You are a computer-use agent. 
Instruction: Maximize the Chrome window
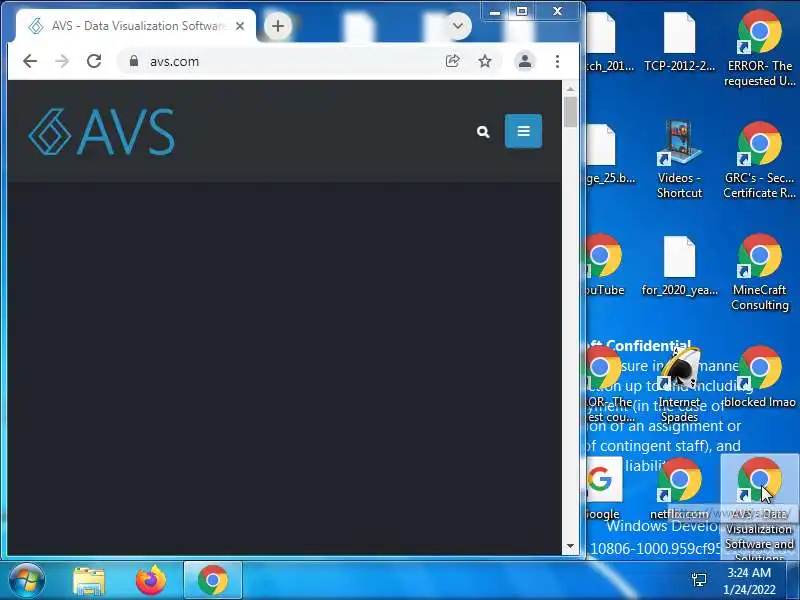pos(521,11)
